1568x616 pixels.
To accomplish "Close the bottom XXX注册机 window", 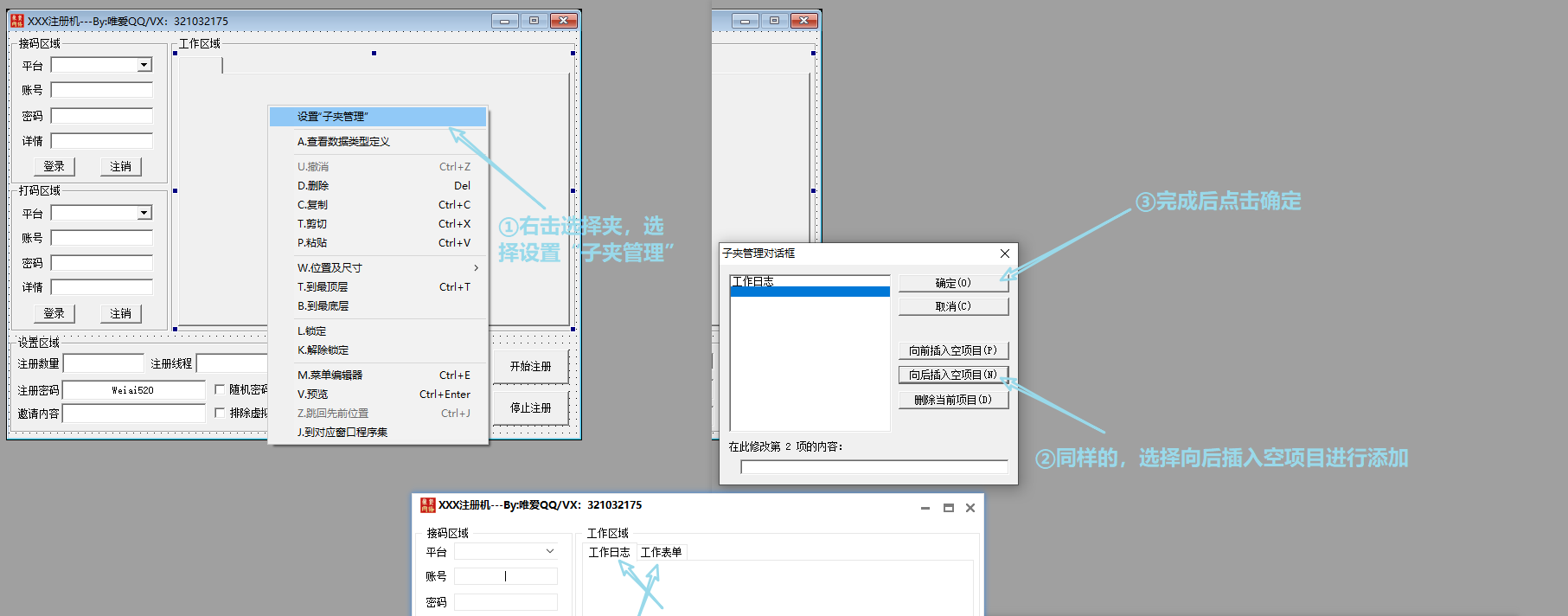I will [x=970, y=508].
